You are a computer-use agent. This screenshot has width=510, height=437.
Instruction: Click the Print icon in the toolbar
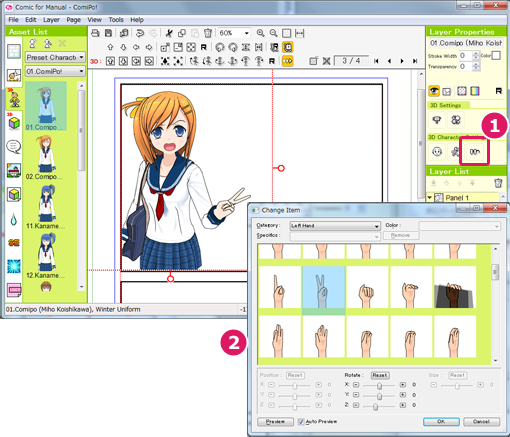(x=95, y=33)
